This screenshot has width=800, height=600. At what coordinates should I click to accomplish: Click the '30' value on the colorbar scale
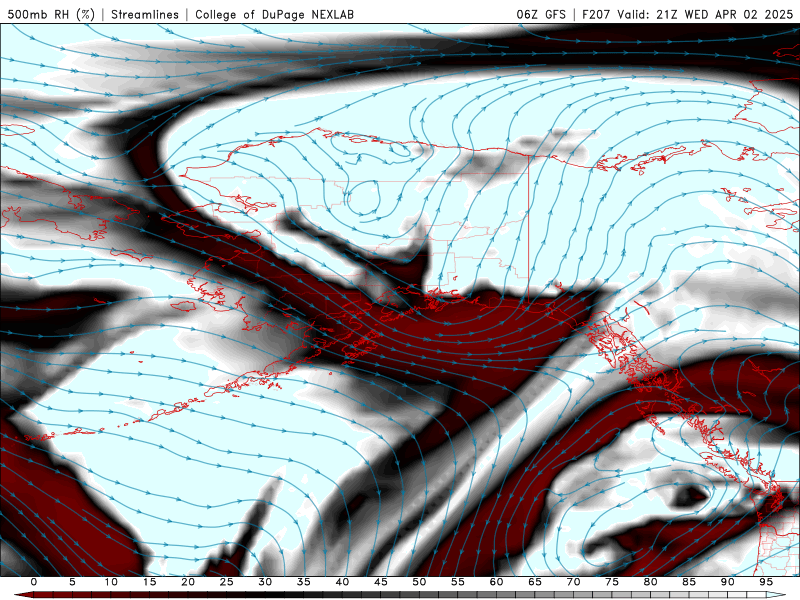click(x=265, y=582)
